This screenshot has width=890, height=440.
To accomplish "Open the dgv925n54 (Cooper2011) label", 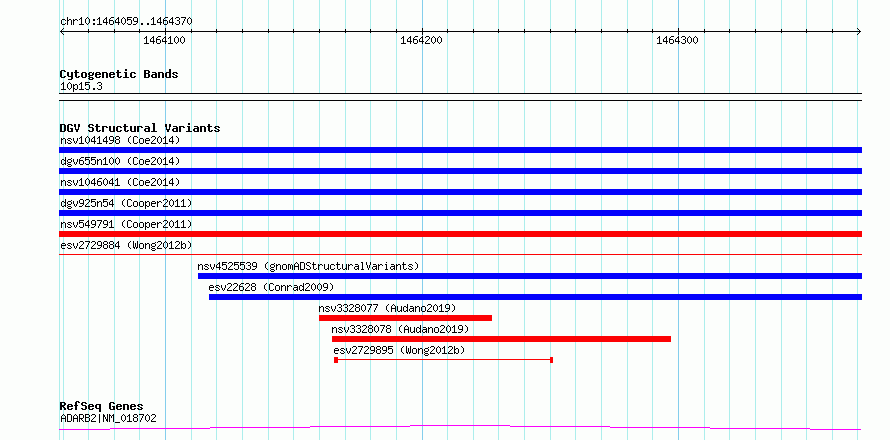I will pos(126,203).
